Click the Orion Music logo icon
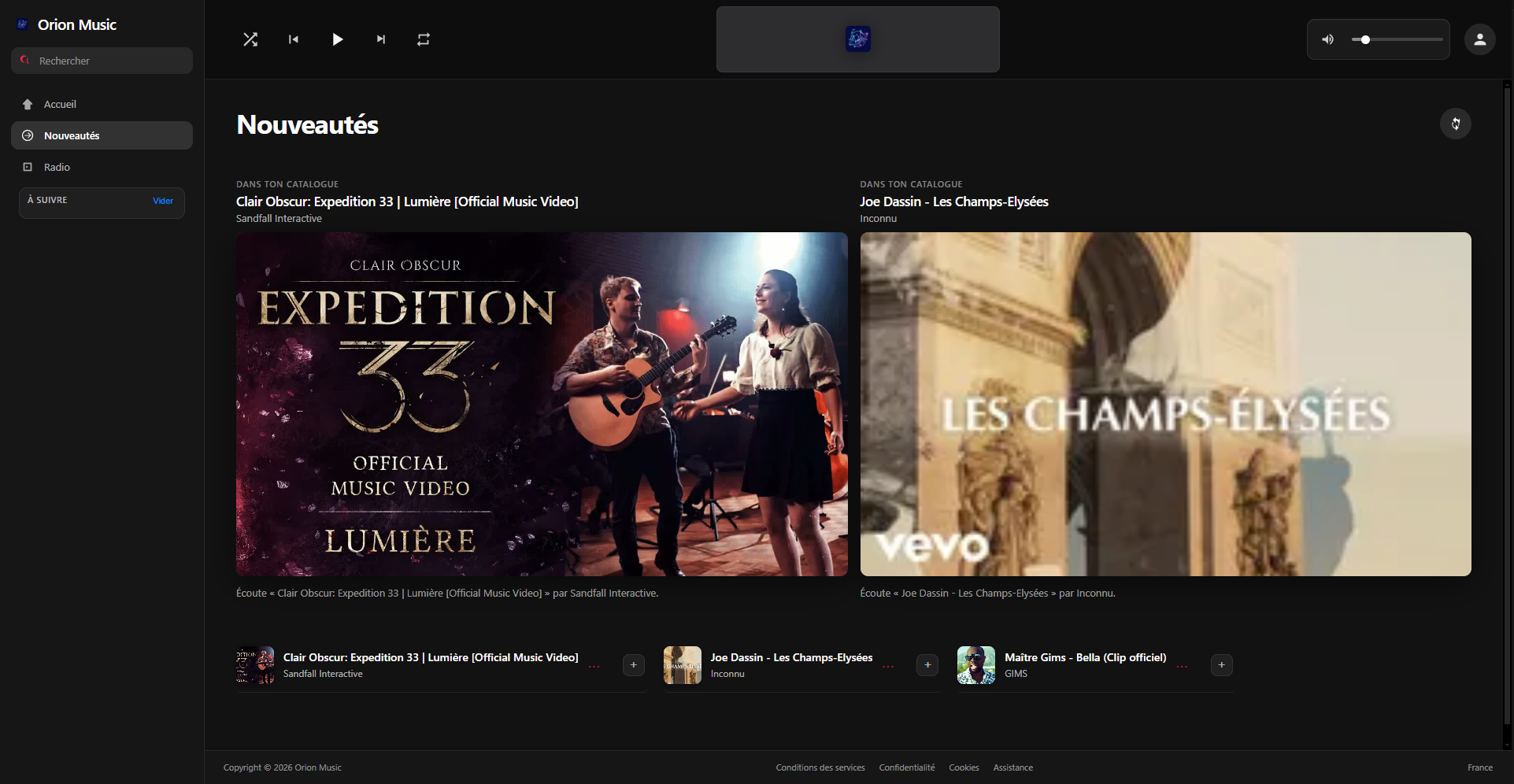 click(23, 24)
